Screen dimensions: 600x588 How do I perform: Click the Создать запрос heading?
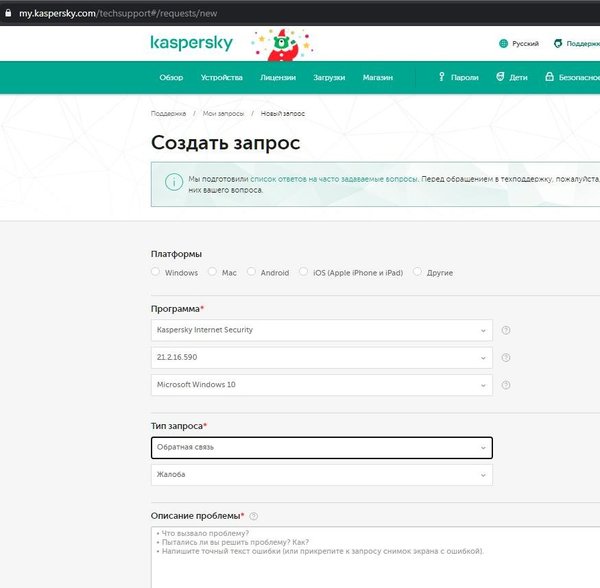(225, 143)
